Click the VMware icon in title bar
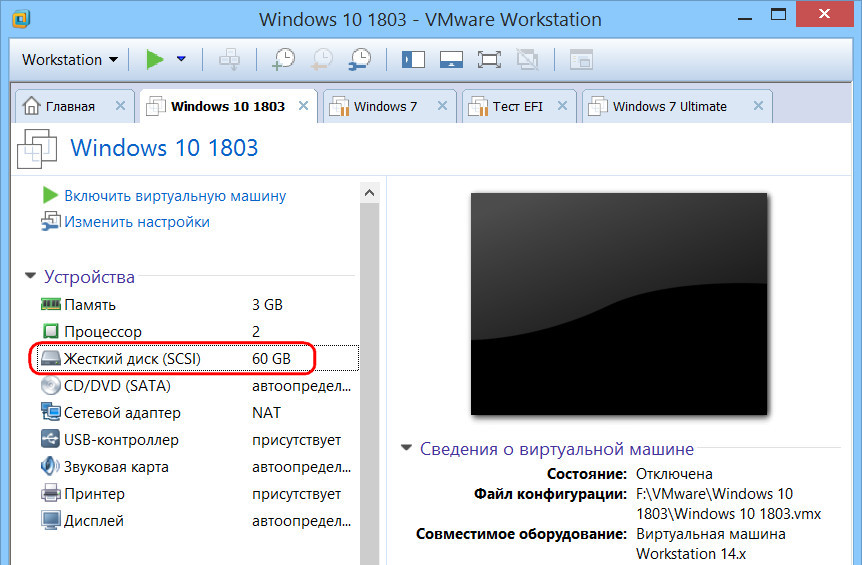862x565 pixels. 21,19
